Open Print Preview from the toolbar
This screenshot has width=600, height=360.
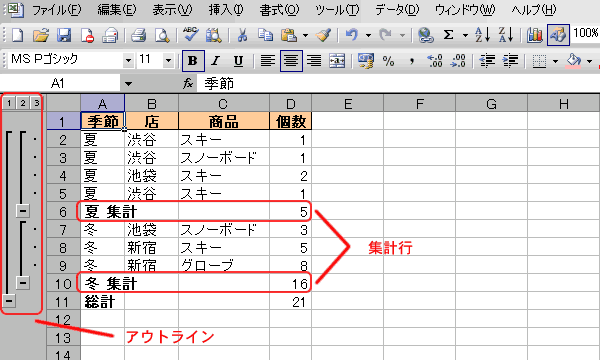click(x=162, y=36)
